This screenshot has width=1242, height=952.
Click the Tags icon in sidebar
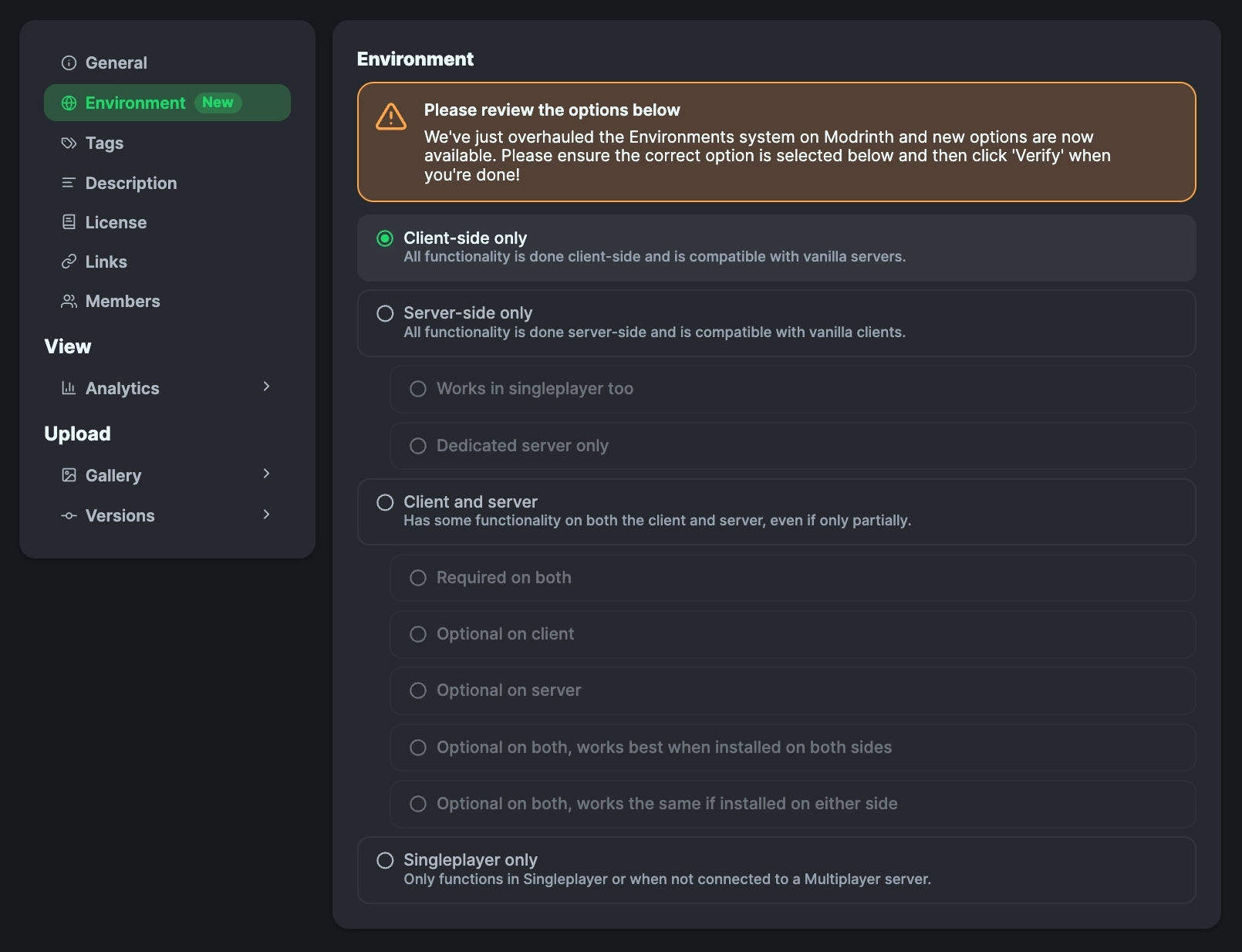(x=68, y=143)
